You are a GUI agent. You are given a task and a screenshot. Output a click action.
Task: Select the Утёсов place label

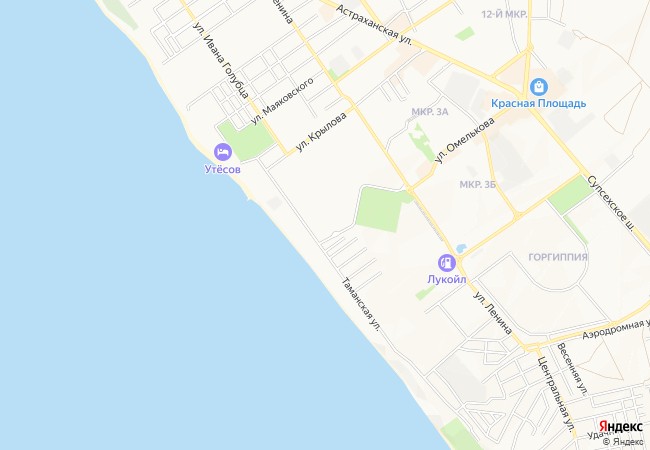tap(223, 169)
